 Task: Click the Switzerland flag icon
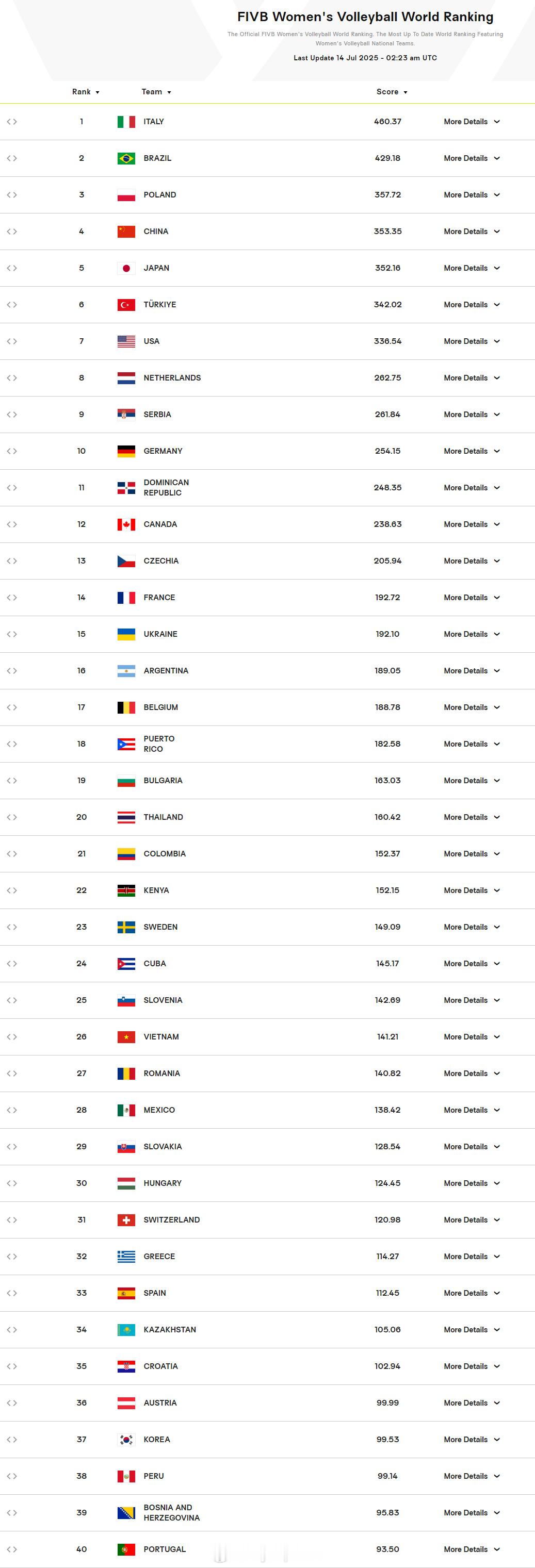coord(126,1219)
